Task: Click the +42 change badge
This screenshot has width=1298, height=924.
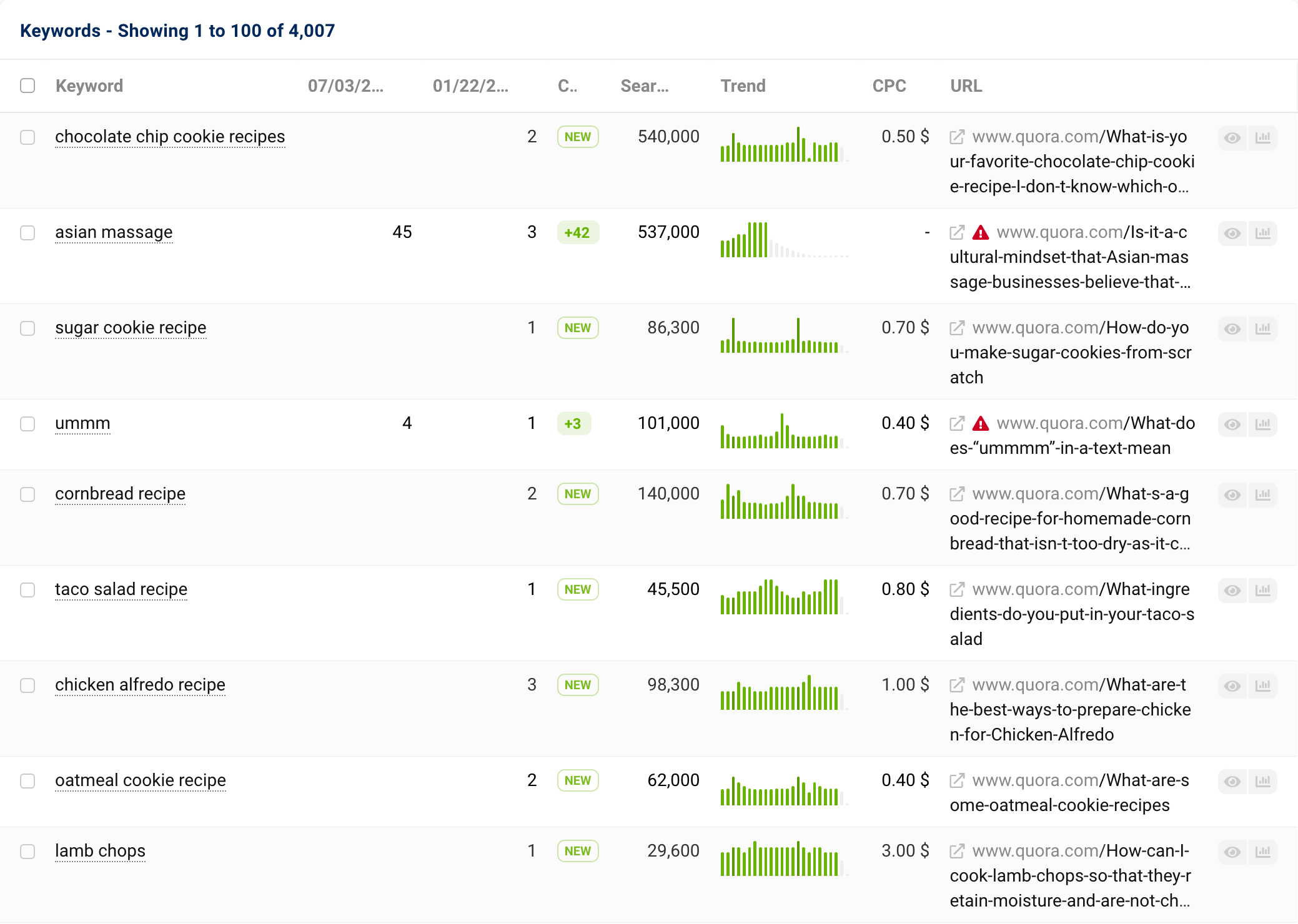Action: pyautogui.click(x=578, y=233)
